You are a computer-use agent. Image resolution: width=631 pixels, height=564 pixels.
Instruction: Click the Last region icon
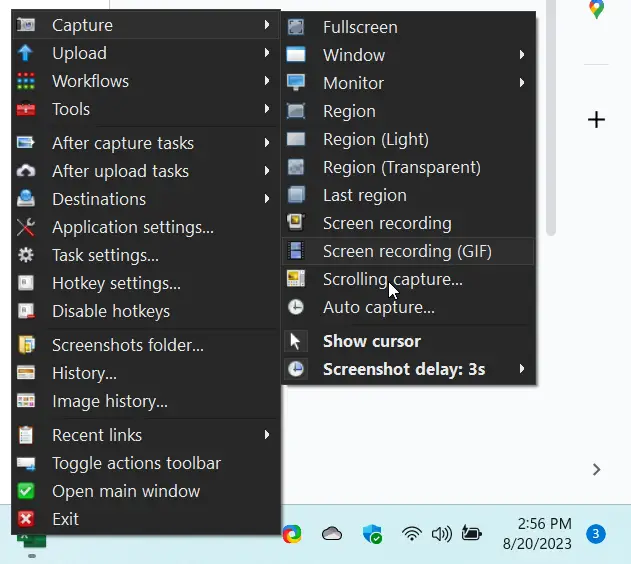296,195
